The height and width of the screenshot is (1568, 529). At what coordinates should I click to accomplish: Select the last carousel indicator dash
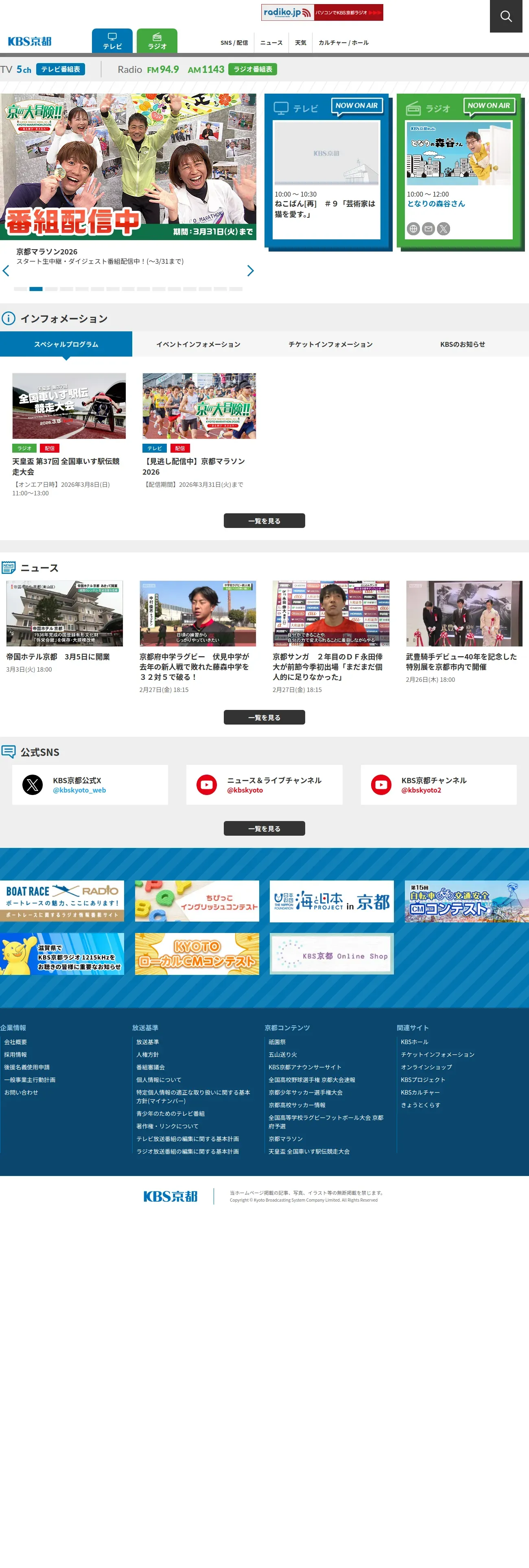(x=236, y=289)
